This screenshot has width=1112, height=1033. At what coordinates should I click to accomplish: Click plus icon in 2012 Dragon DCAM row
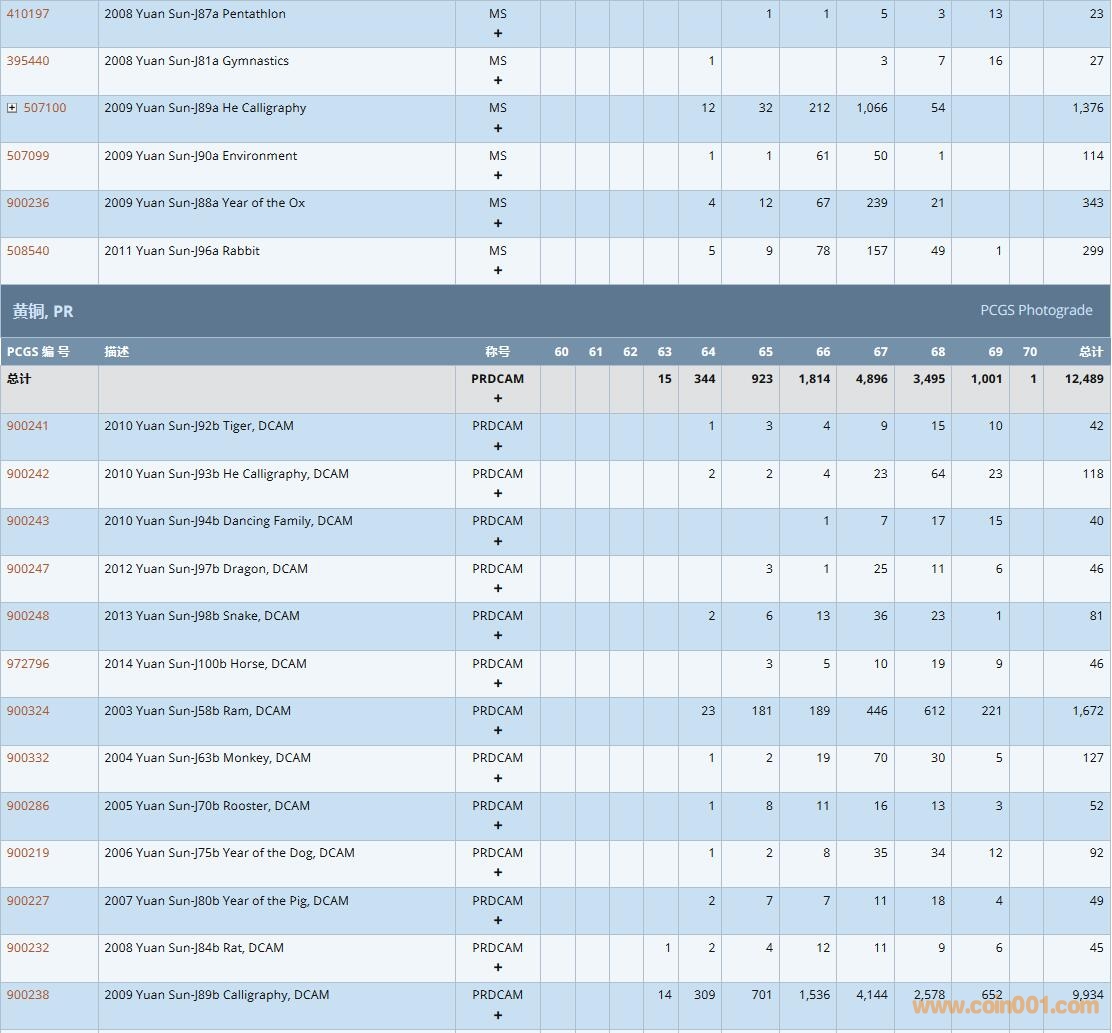pos(498,588)
